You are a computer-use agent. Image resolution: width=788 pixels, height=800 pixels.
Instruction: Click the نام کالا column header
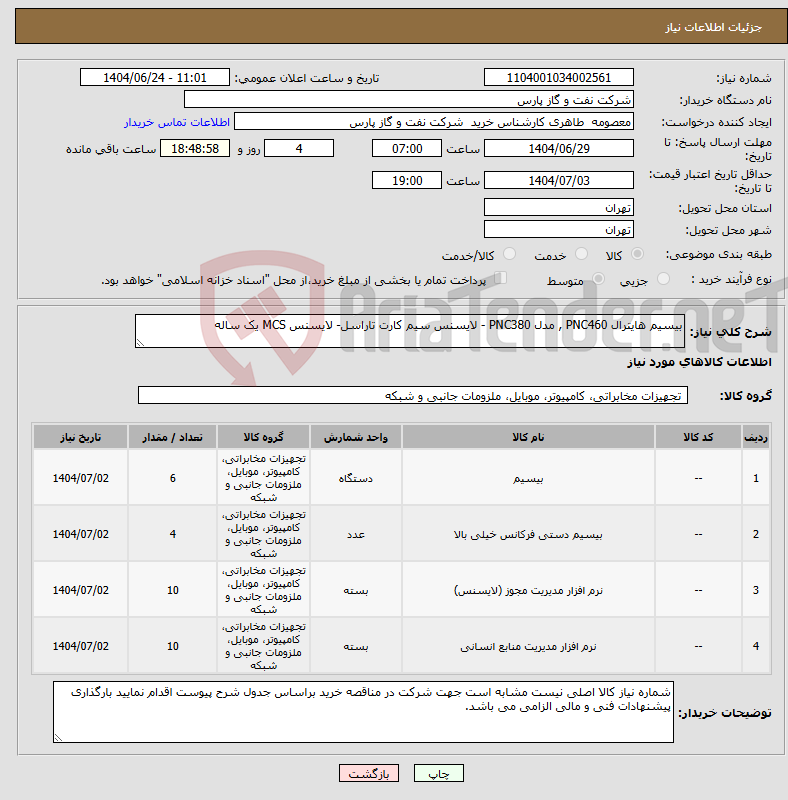(528, 437)
